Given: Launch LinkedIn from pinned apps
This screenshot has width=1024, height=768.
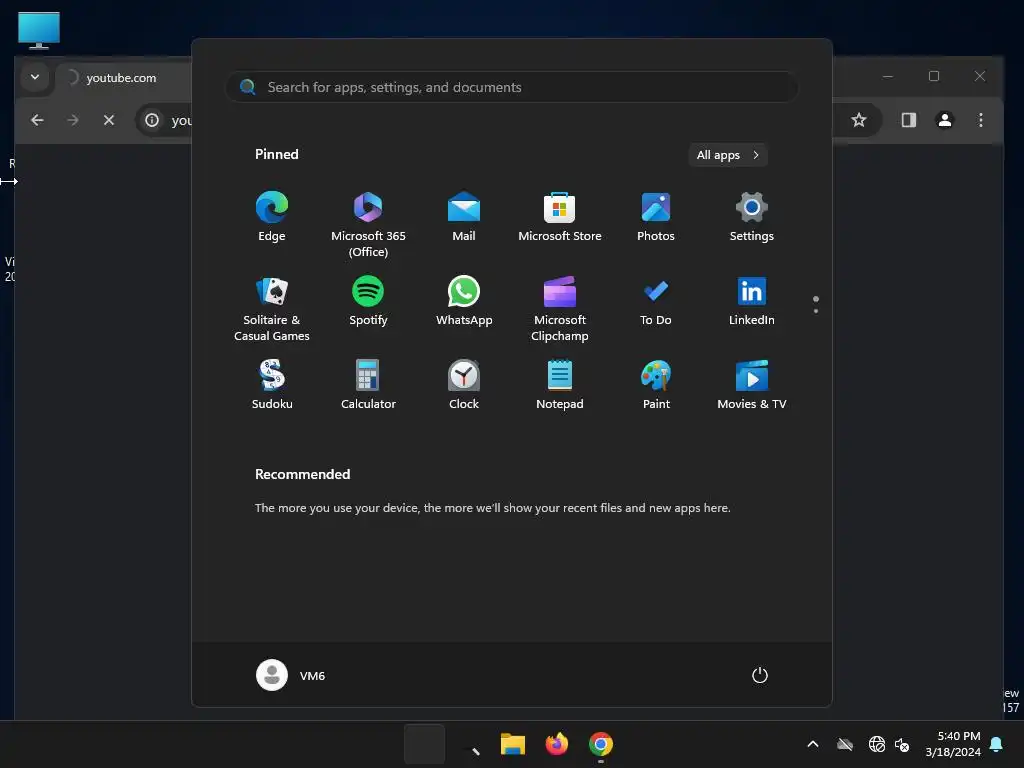Looking at the screenshot, I should 752,301.
